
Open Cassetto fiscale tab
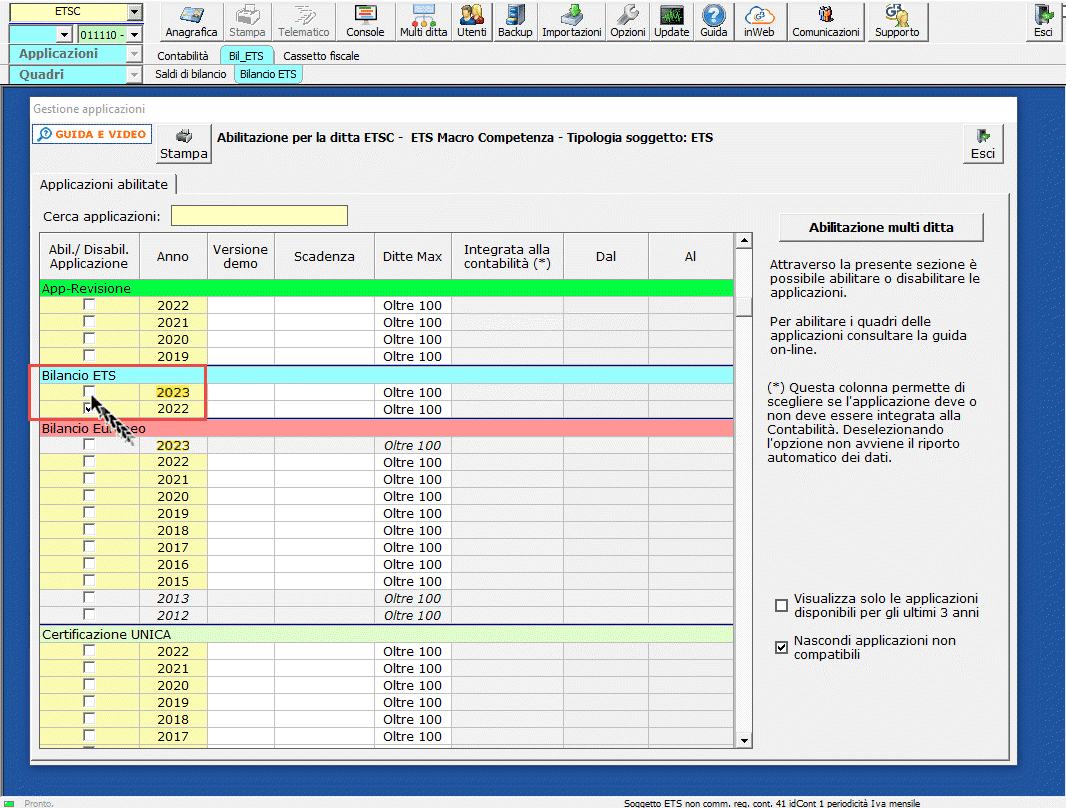click(321, 56)
